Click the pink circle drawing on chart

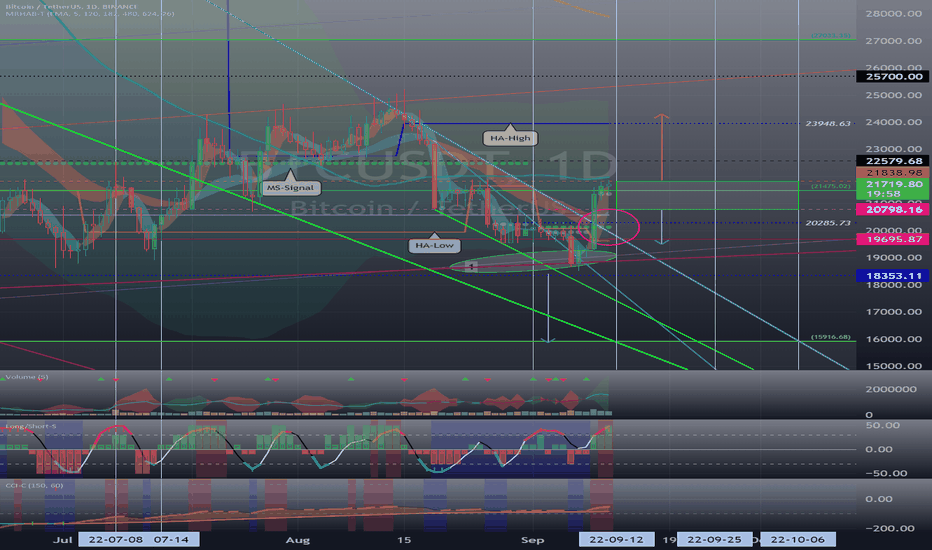pyautogui.click(x=609, y=227)
